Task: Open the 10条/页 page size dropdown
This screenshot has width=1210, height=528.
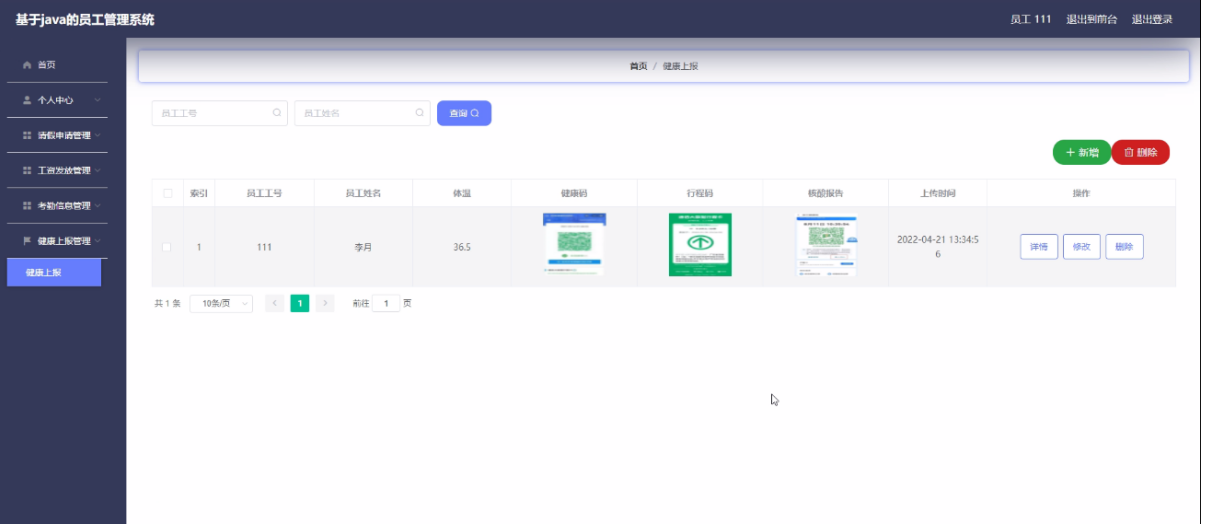Action: coord(221,304)
